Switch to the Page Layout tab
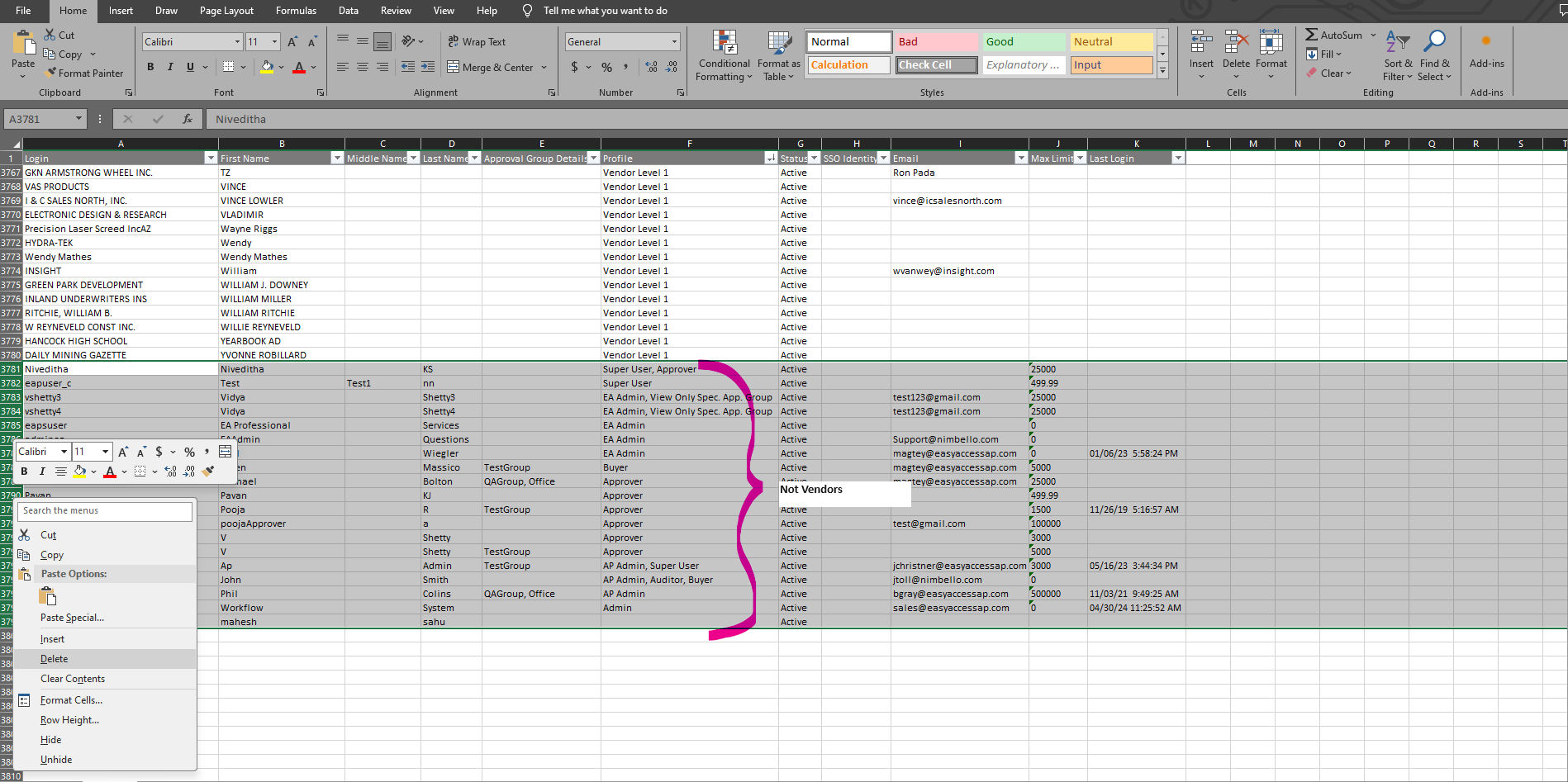 click(x=226, y=11)
